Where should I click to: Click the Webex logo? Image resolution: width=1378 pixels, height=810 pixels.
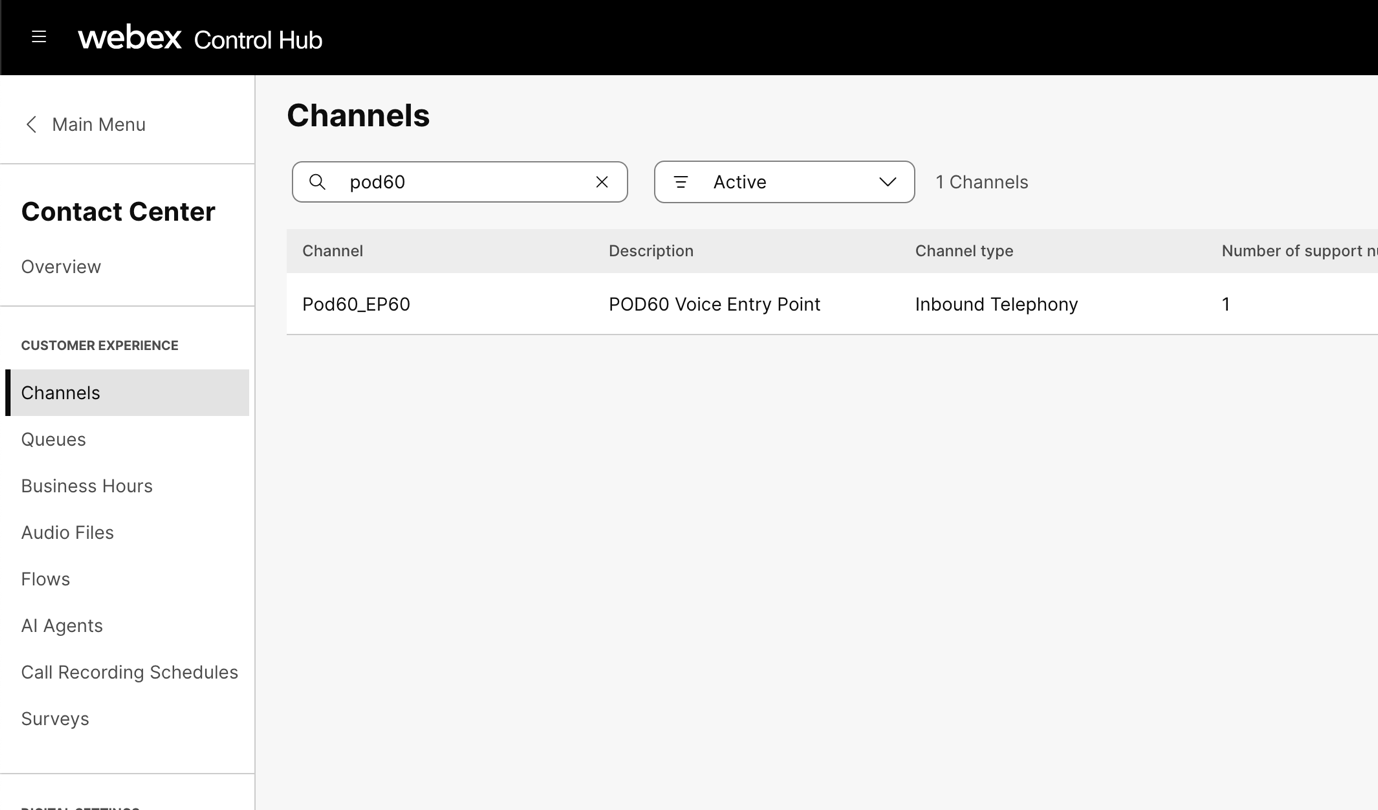[x=130, y=38]
